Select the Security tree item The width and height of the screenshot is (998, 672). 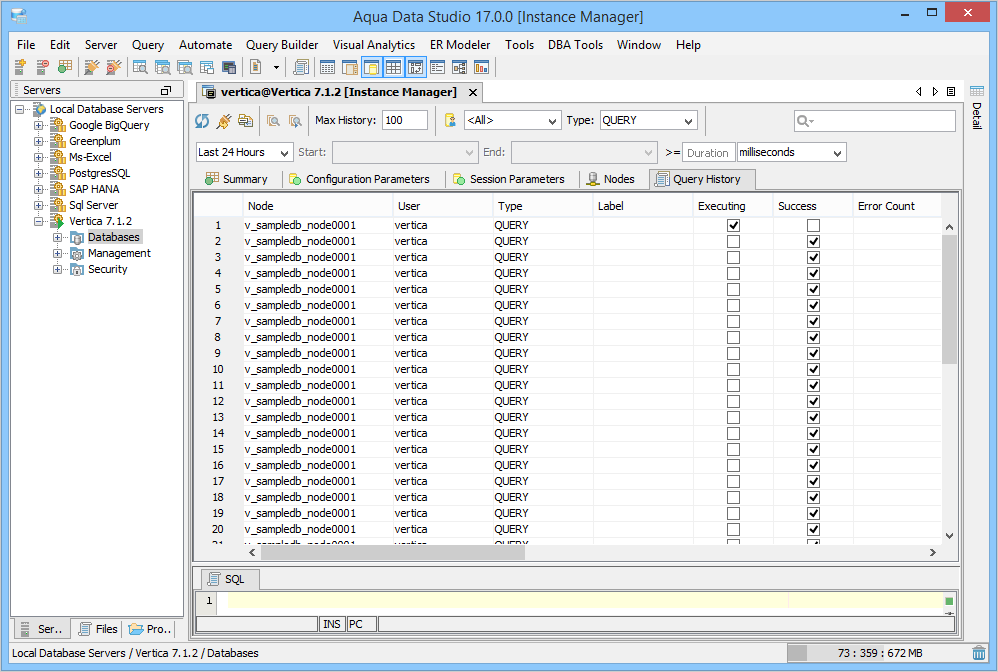(x=108, y=269)
